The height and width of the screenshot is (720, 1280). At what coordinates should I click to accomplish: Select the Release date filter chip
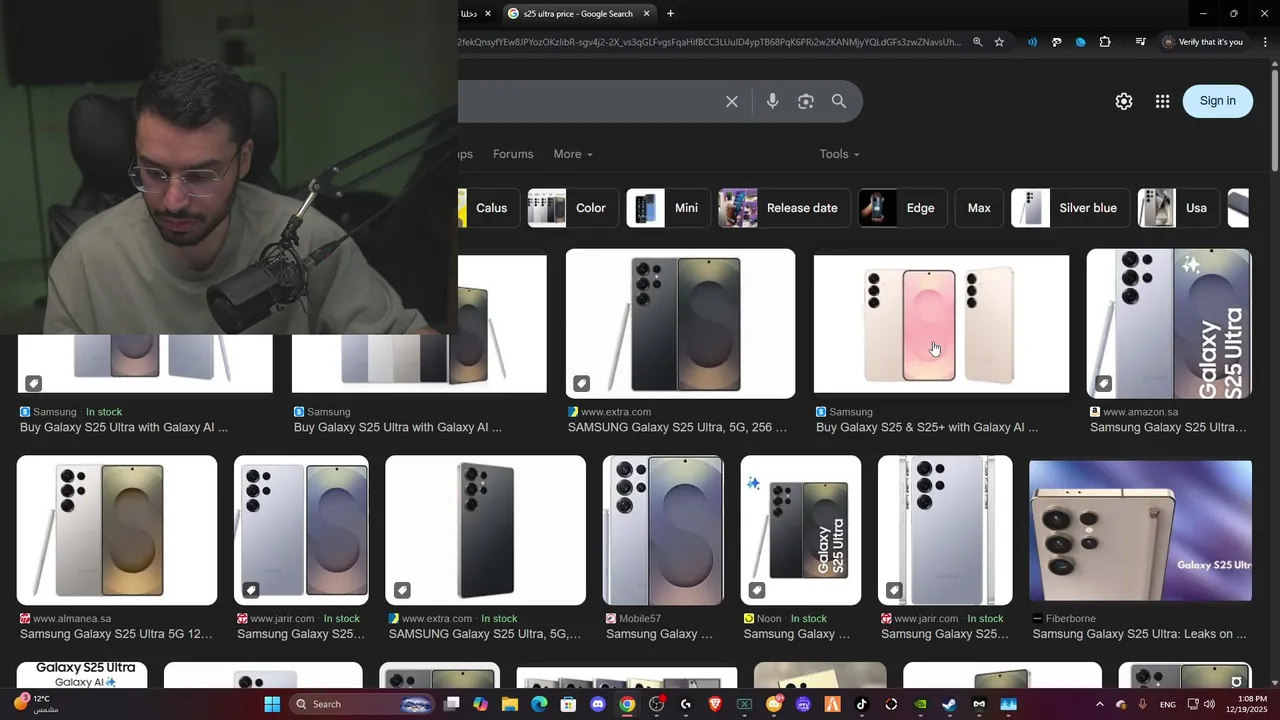point(784,208)
